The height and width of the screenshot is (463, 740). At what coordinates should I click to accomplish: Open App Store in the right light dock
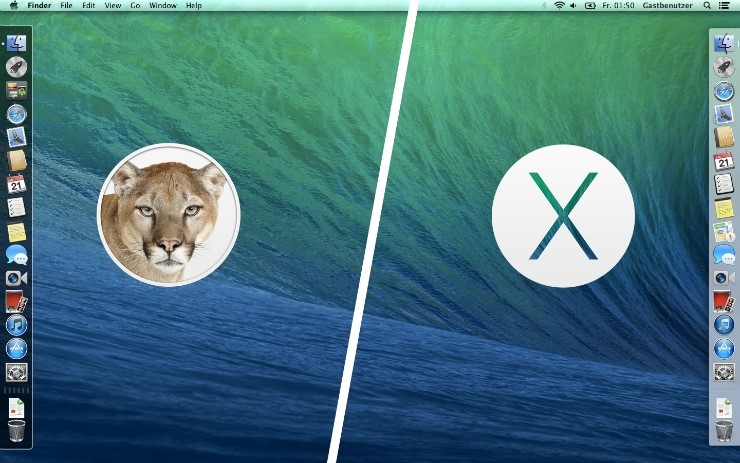[x=724, y=349]
